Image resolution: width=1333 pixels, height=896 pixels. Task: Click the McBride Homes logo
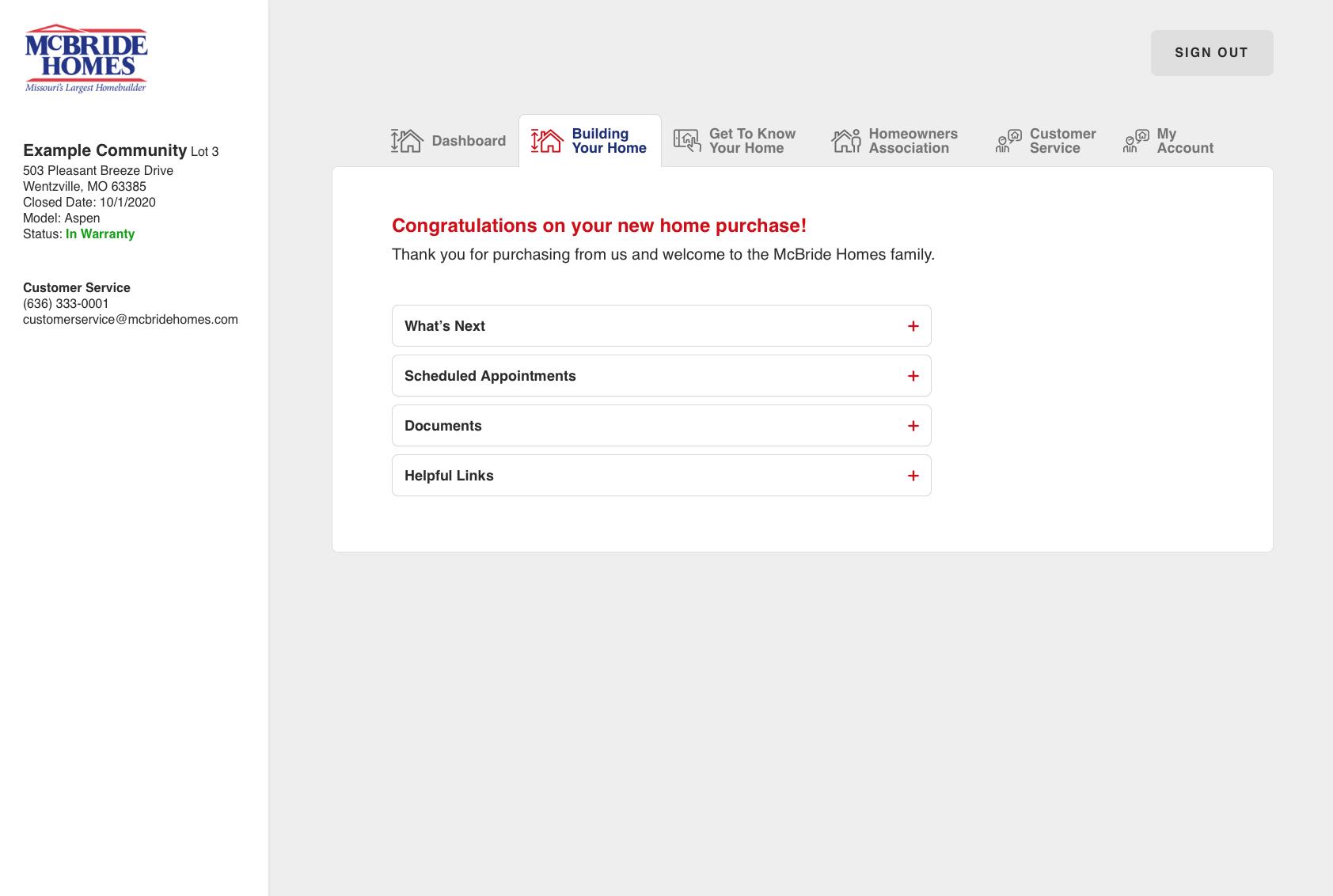(x=85, y=59)
